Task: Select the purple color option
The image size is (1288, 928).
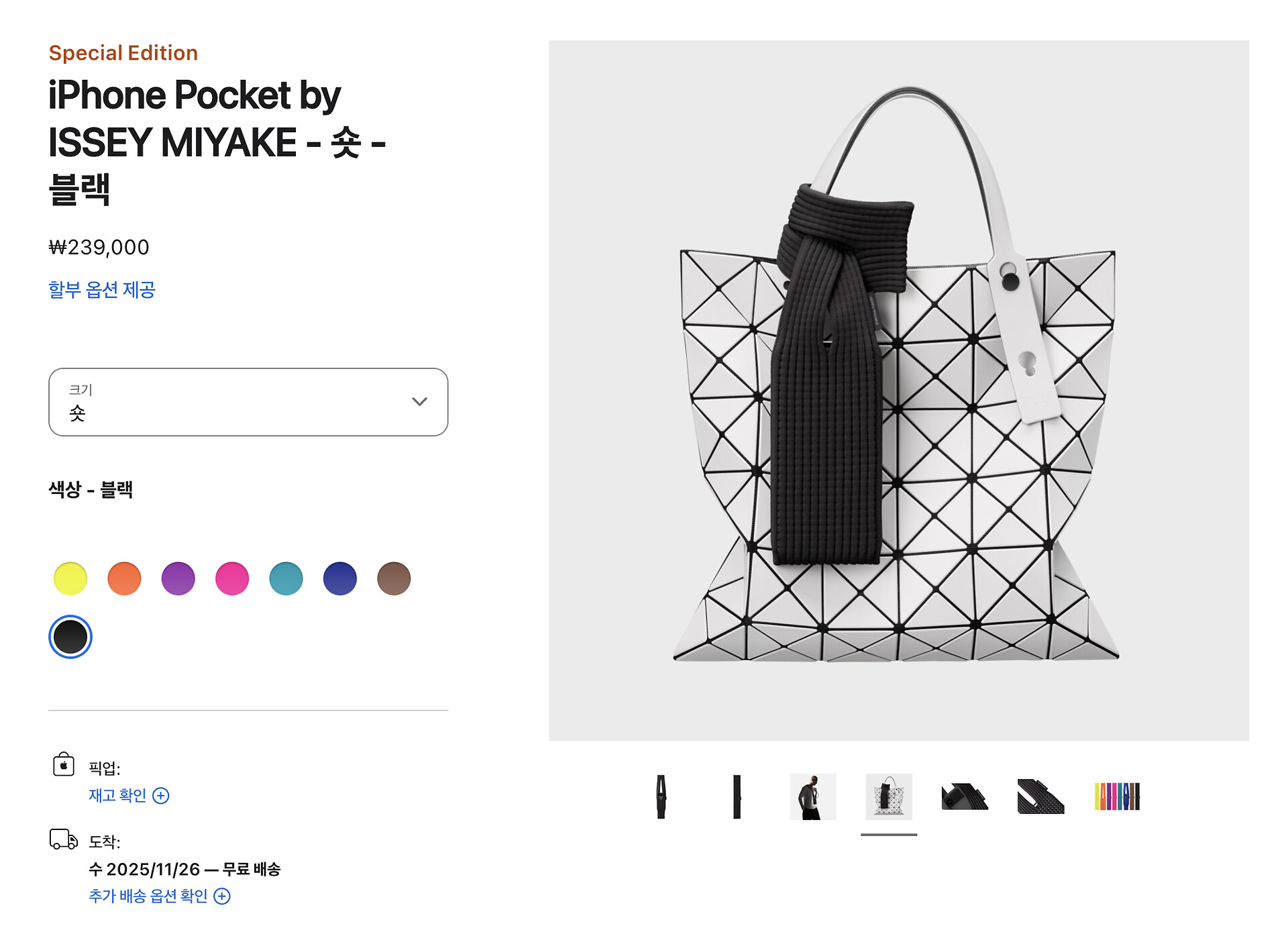Action: 178,578
